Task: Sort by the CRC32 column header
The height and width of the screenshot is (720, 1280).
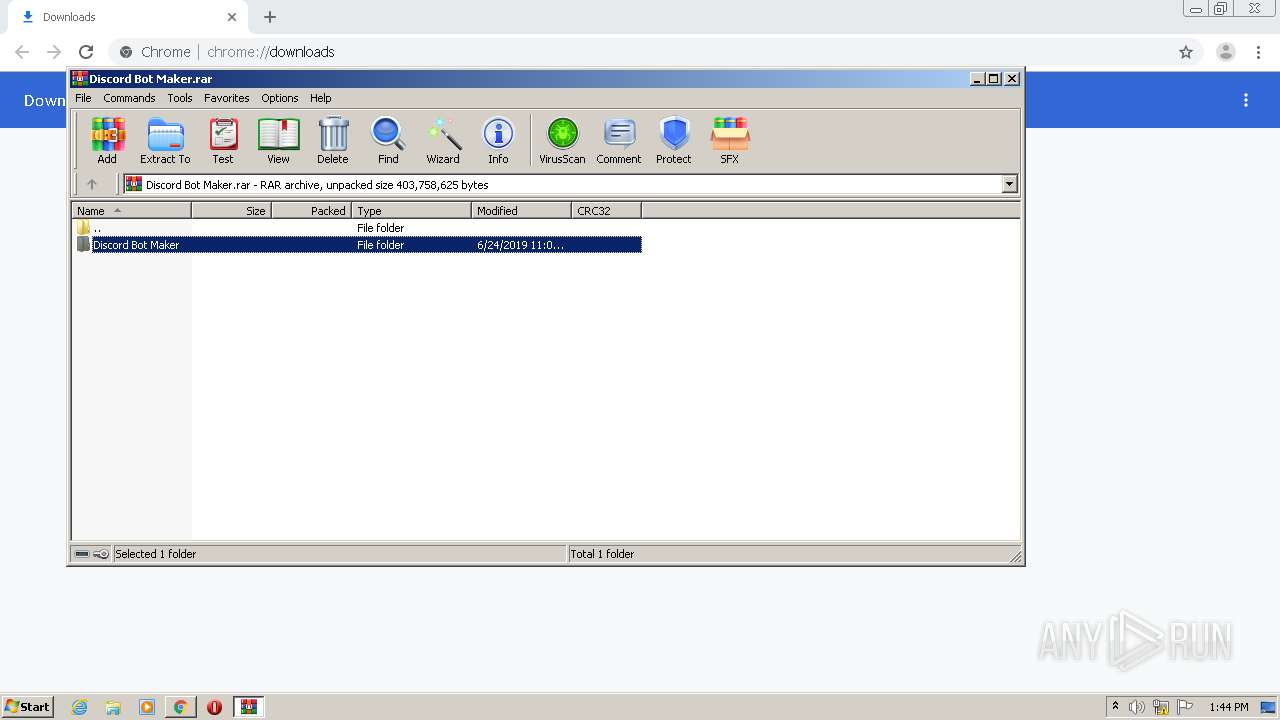Action: point(606,210)
